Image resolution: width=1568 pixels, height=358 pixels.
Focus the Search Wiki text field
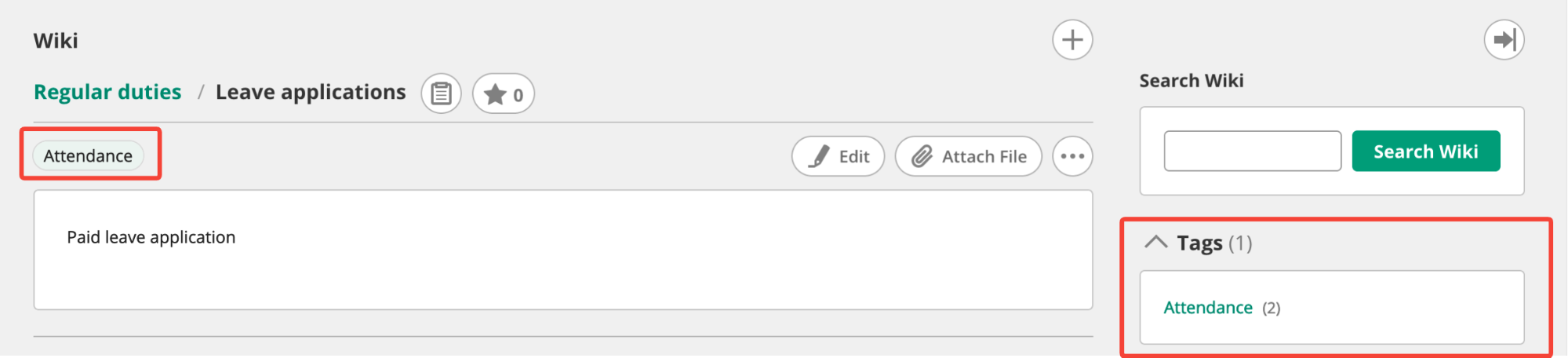click(1252, 151)
